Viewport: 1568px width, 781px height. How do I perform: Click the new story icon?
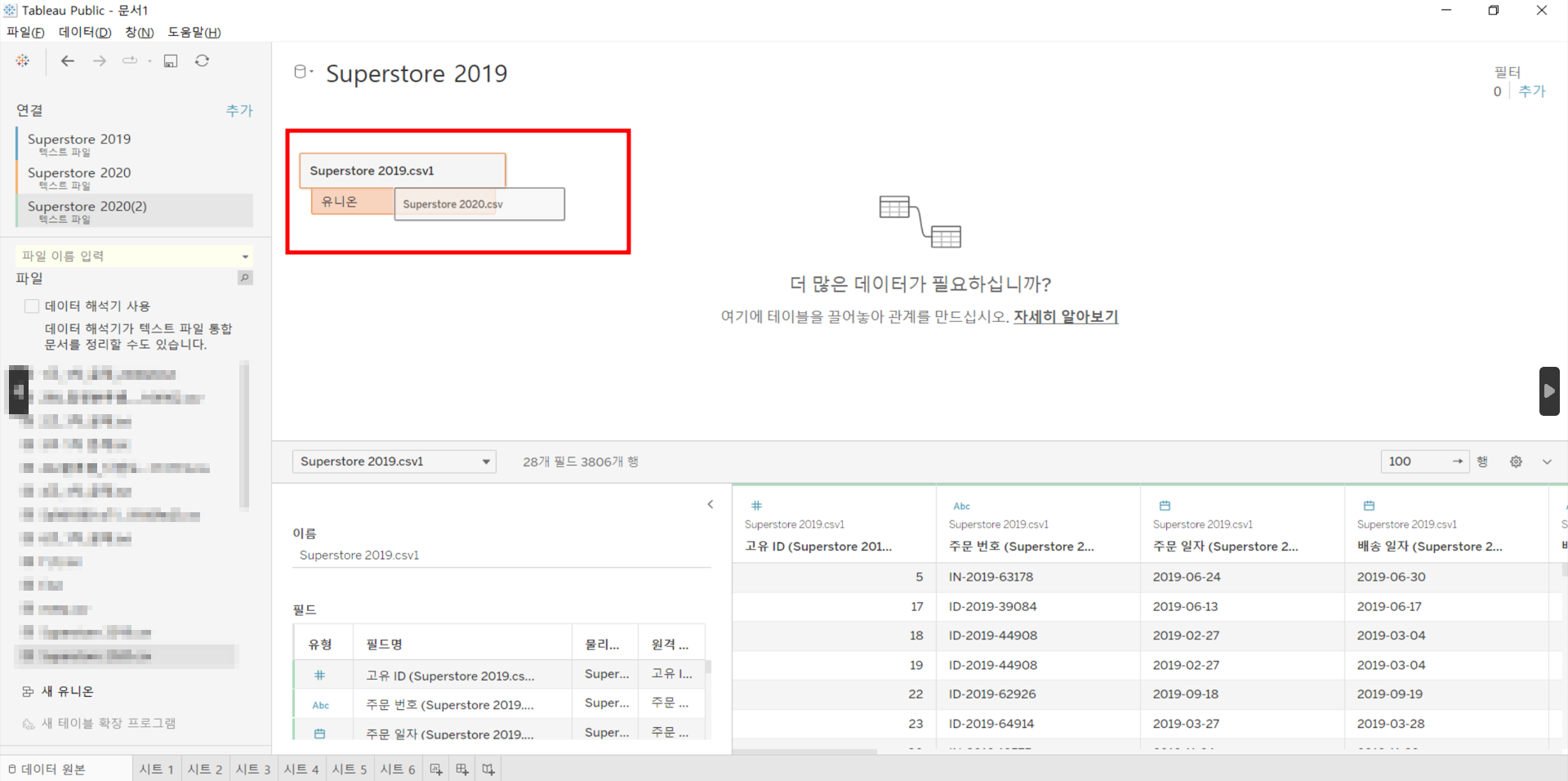tap(488, 769)
